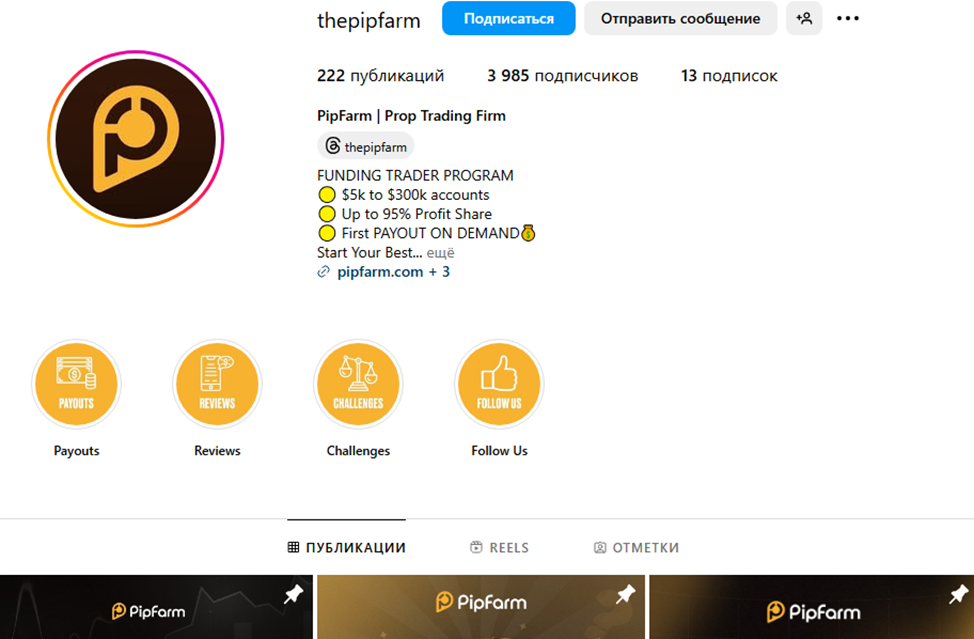Open the three-dot options menu

[x=847, y=19]
